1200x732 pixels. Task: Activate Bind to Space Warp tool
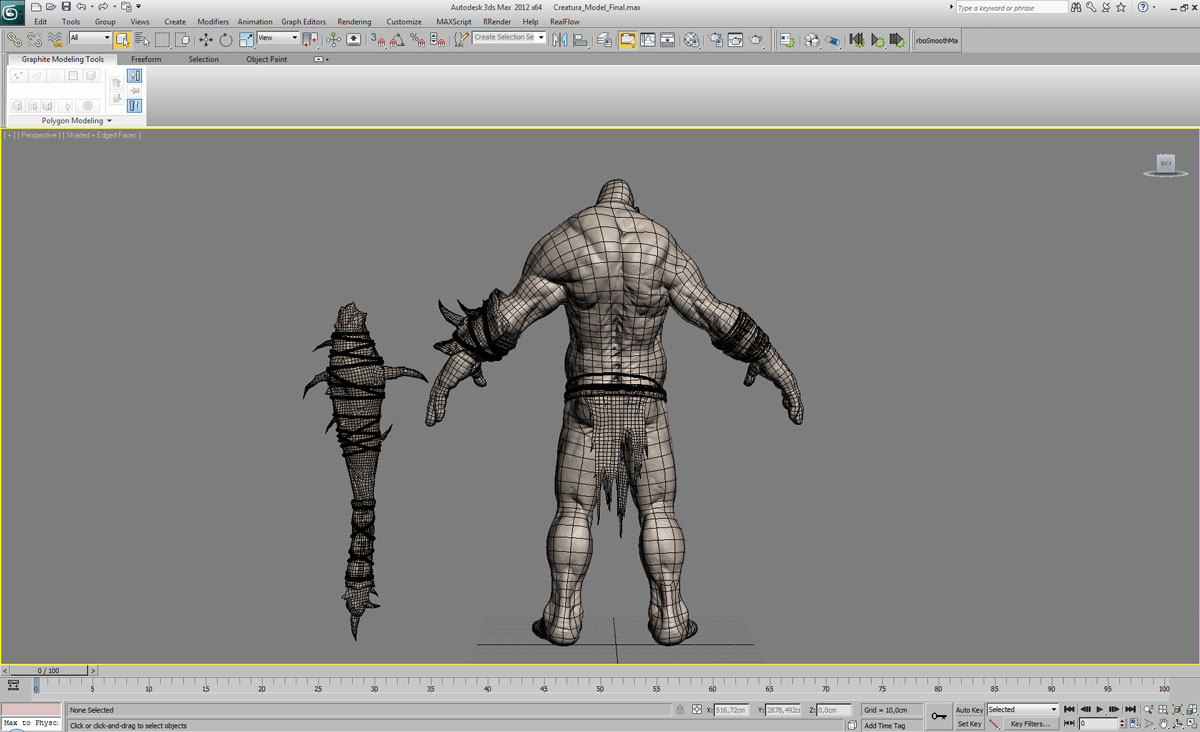[55, 40]
